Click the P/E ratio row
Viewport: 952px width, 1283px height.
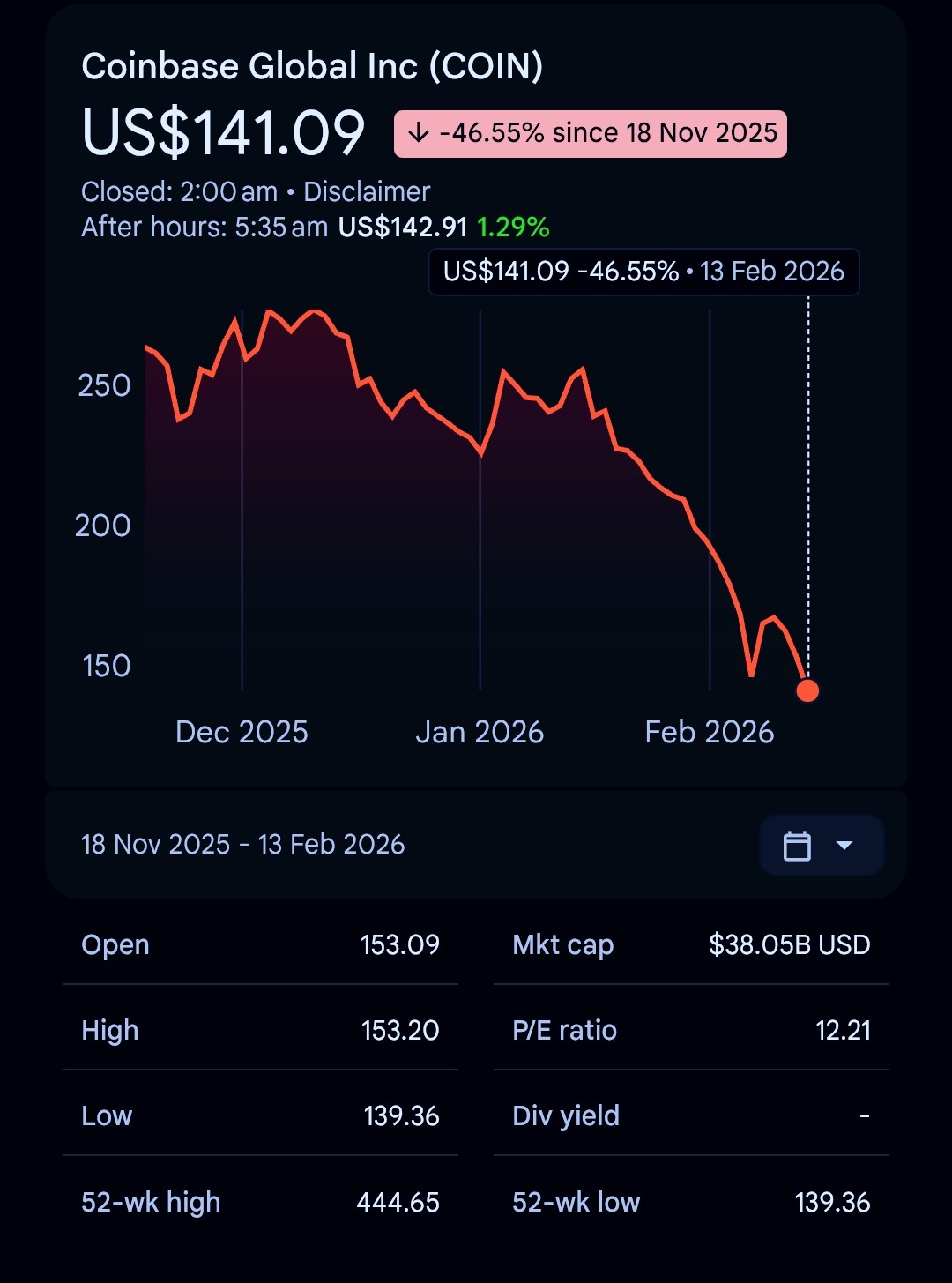[x=691, y=1030]
